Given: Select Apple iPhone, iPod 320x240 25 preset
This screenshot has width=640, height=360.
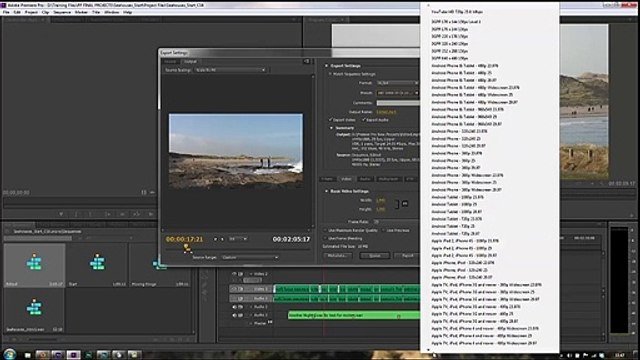Looking at the screenshot, I should point(459,270).
